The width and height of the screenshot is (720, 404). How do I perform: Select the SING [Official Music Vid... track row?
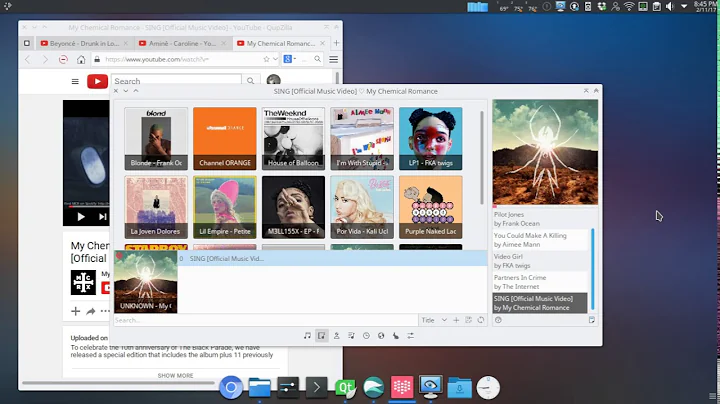coord(332,258)
